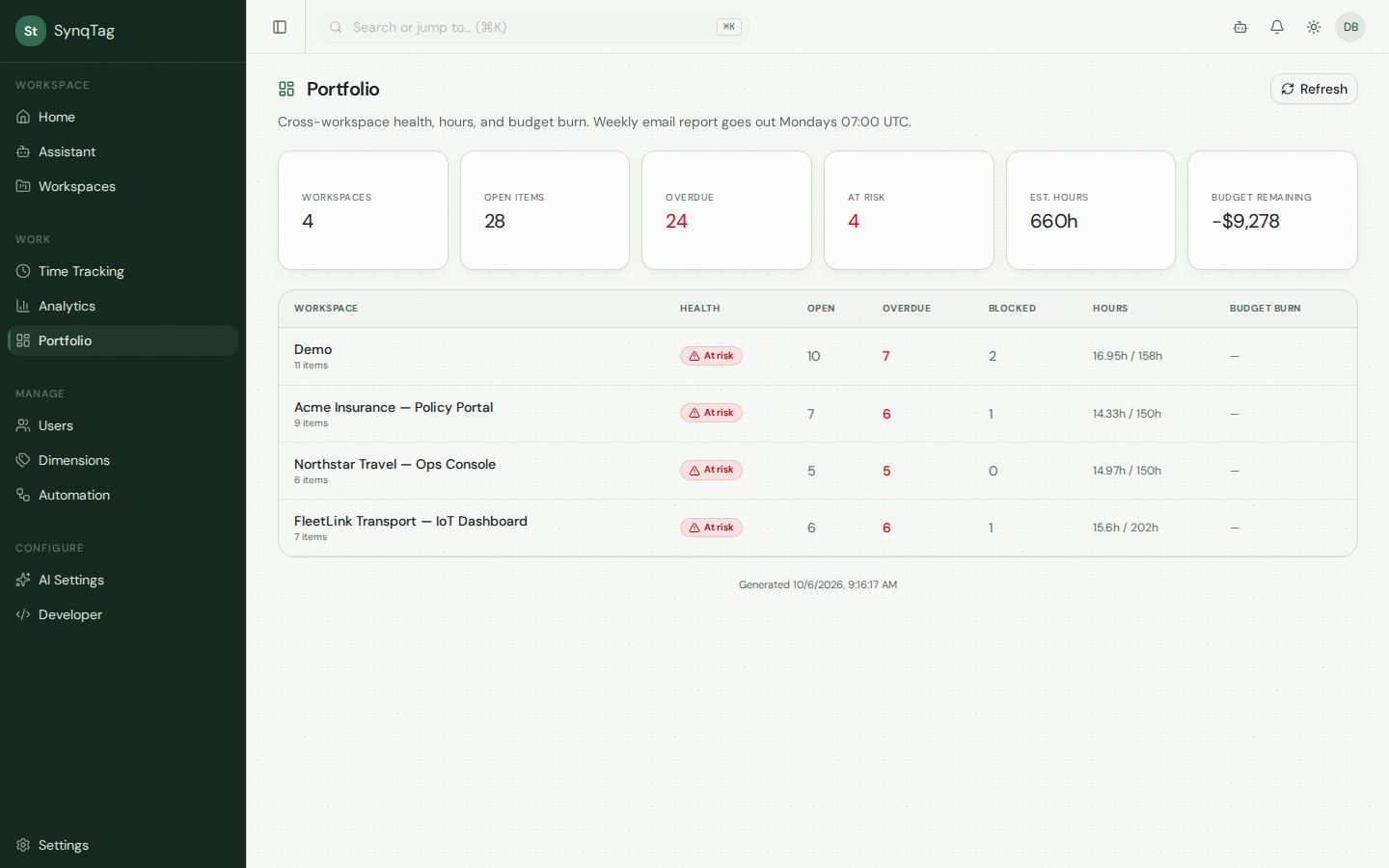Viewport: 1389px width, 868px height.
Task: Open Northstar Travel — Ops Console workspace
Action: pyautogui.click(x=817, y=471)
